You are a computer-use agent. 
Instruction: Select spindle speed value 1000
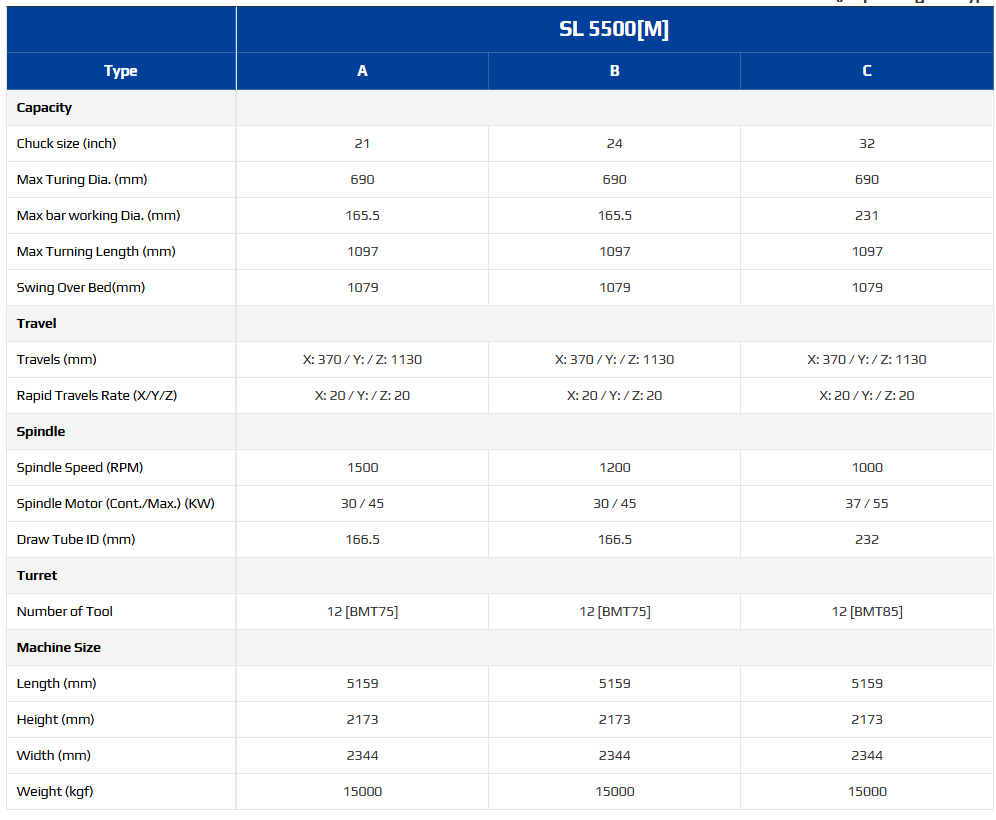[x=867, y=467]
